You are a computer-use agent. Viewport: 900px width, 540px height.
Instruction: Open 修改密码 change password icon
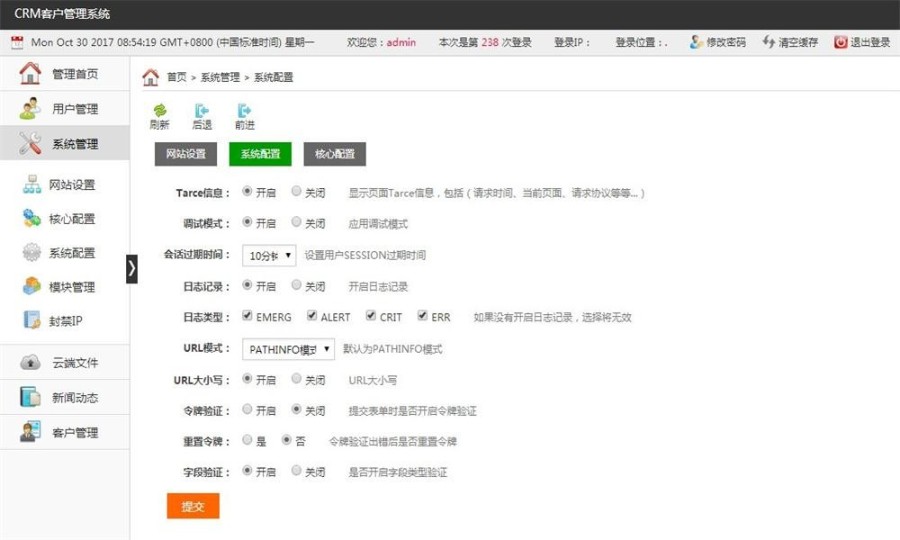pyautogui.click(x=697, y=42)
